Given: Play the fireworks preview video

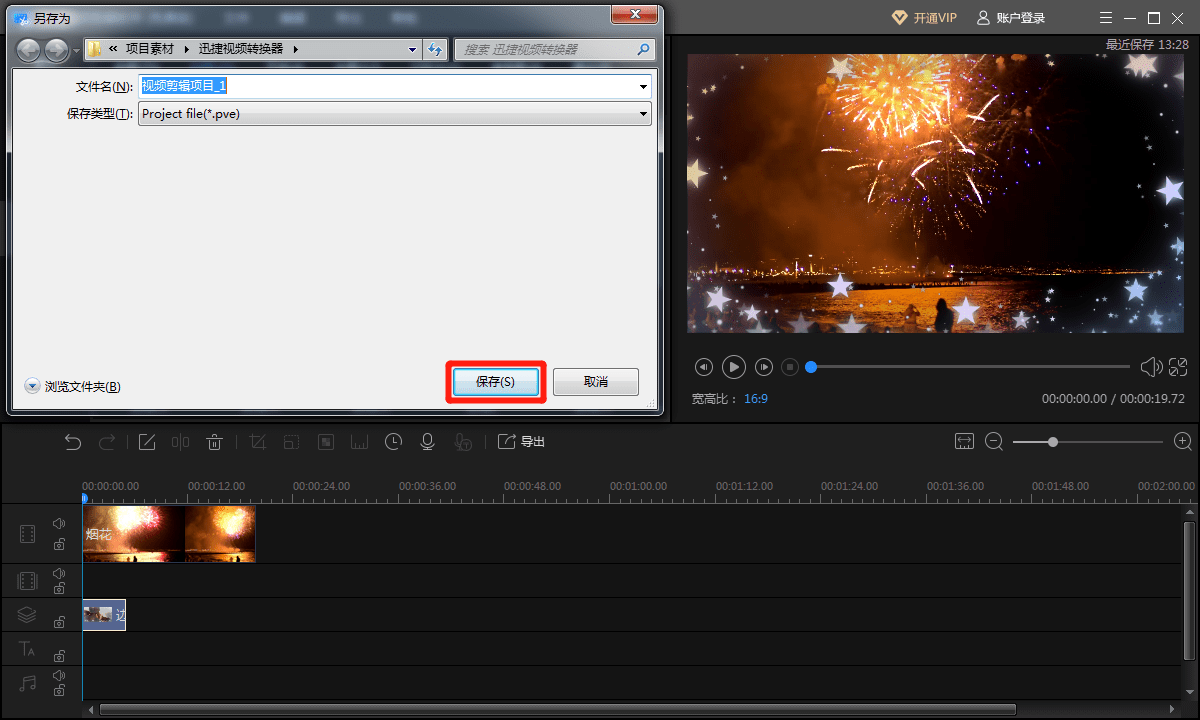Looking at the screenshot, I should coord(734,367).
